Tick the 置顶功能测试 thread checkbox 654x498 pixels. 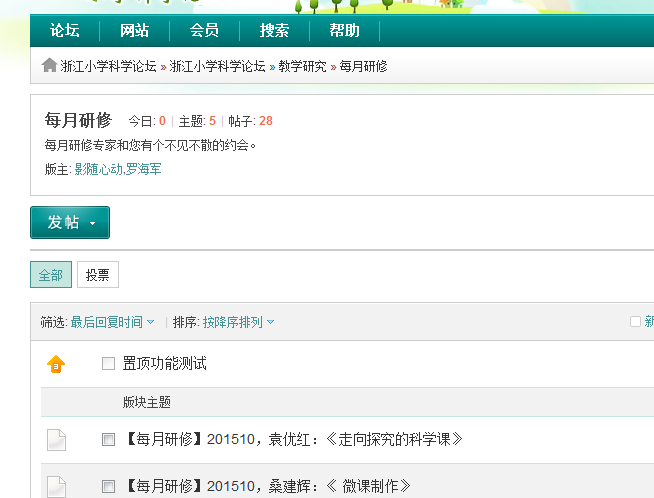(108, 364)
